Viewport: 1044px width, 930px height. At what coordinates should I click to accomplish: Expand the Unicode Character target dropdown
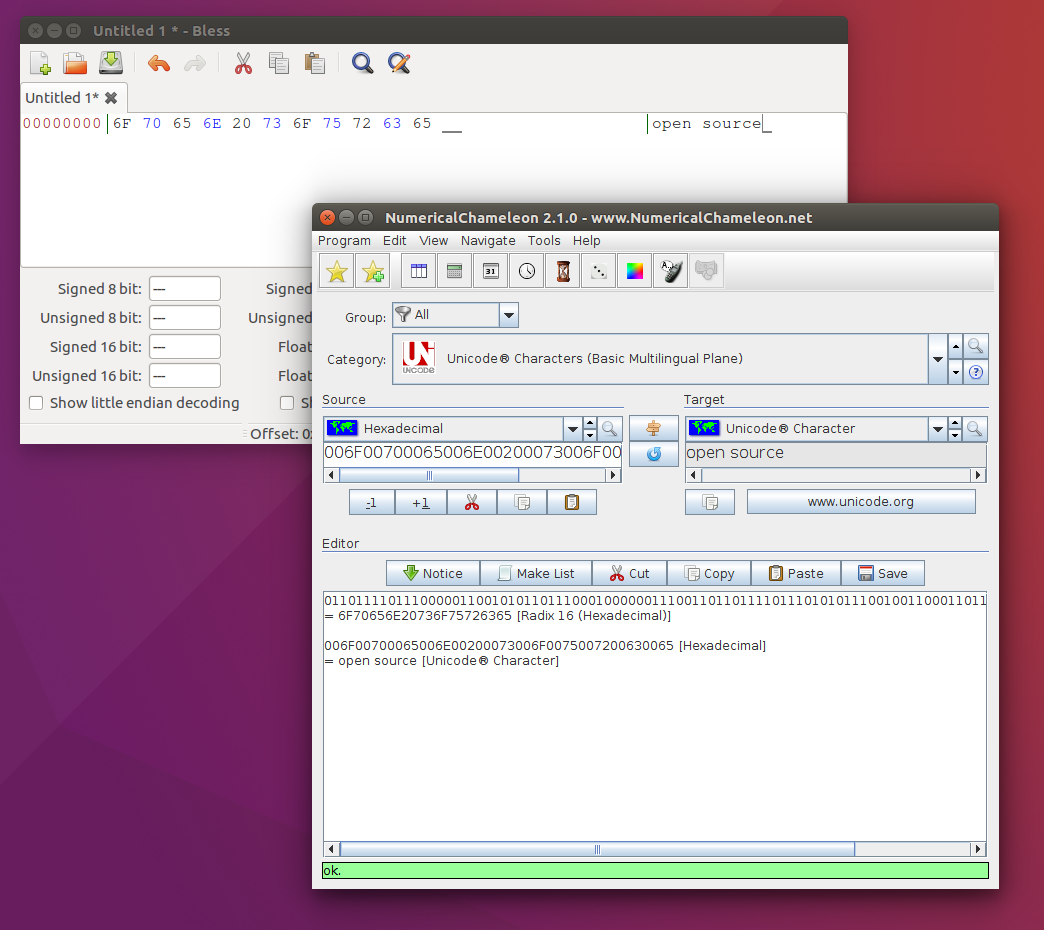(937, 429)
